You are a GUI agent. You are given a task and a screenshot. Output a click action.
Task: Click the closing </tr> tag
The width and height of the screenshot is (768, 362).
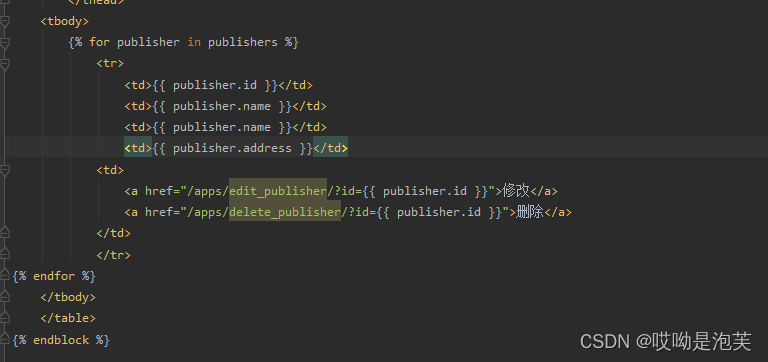114,255
